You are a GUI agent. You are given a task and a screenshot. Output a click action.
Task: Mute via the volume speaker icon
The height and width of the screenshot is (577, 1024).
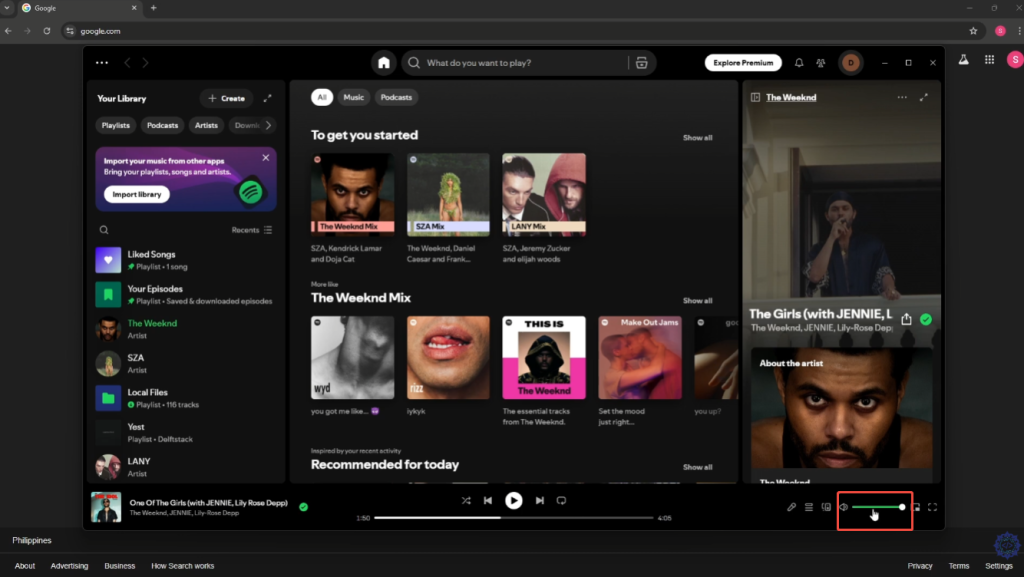(844, 507)
